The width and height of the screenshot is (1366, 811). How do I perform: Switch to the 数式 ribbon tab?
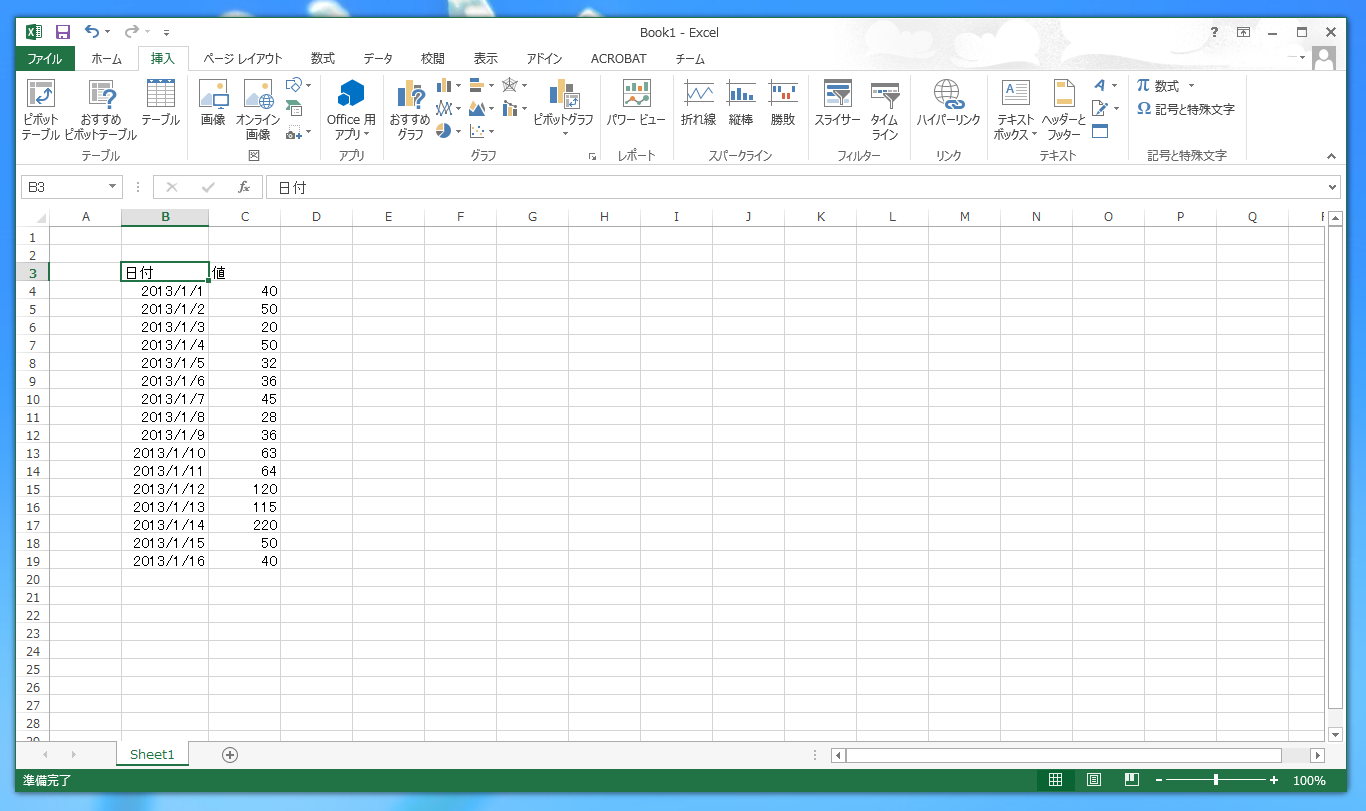[322, 59]
